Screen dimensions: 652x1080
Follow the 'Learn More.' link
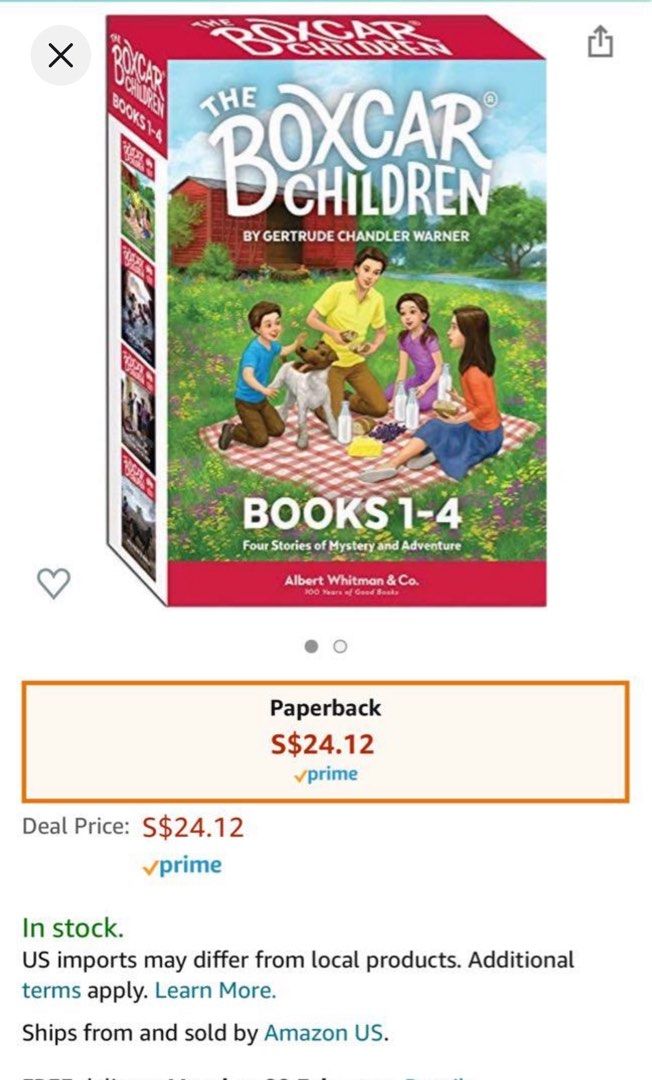point(215,990)
